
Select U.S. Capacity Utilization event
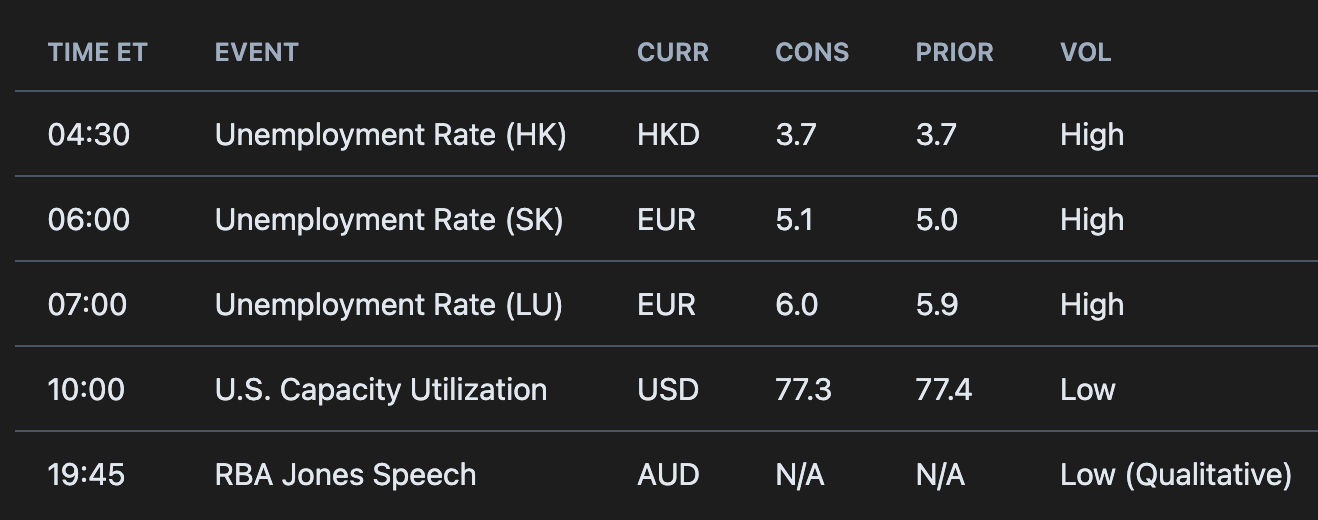381,390
